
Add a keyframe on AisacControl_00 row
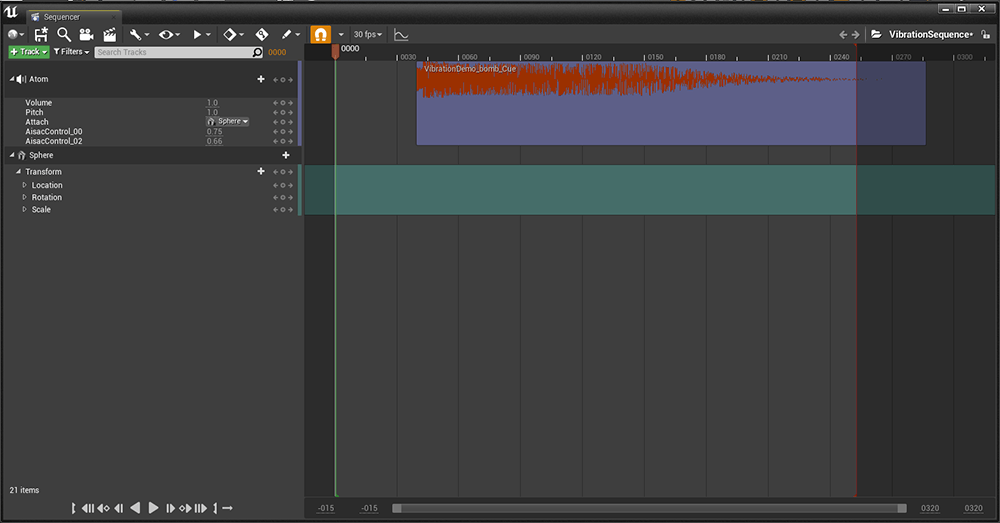(283, 131)
